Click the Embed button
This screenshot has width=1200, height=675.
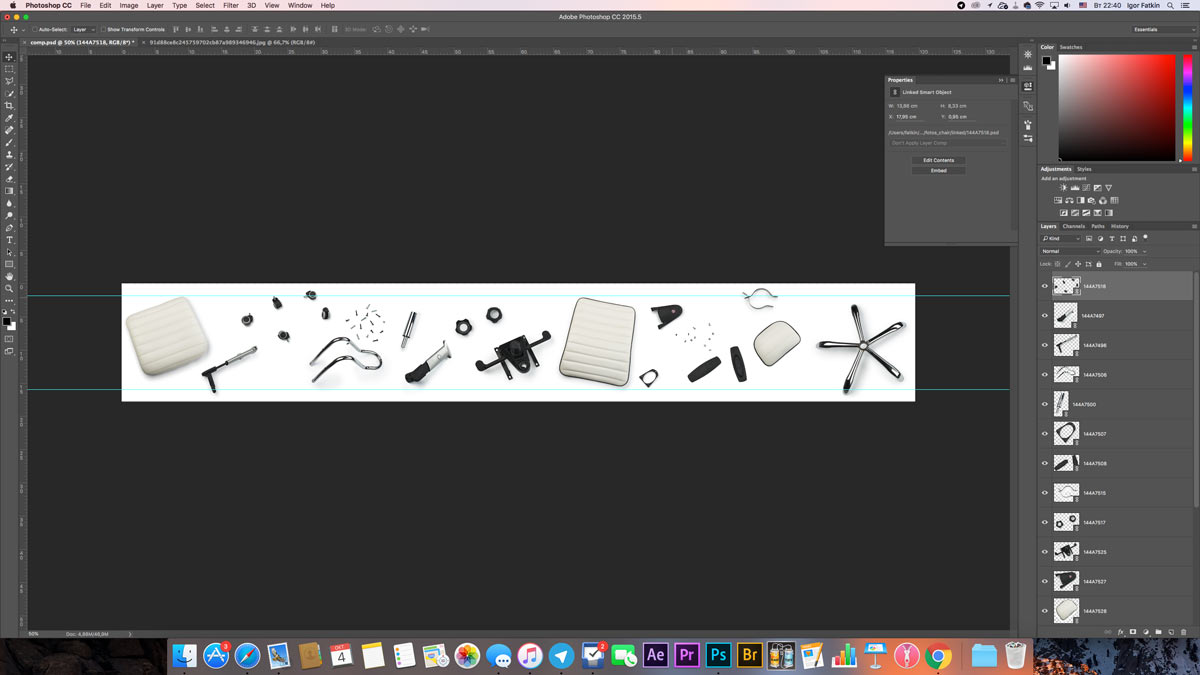938,171
